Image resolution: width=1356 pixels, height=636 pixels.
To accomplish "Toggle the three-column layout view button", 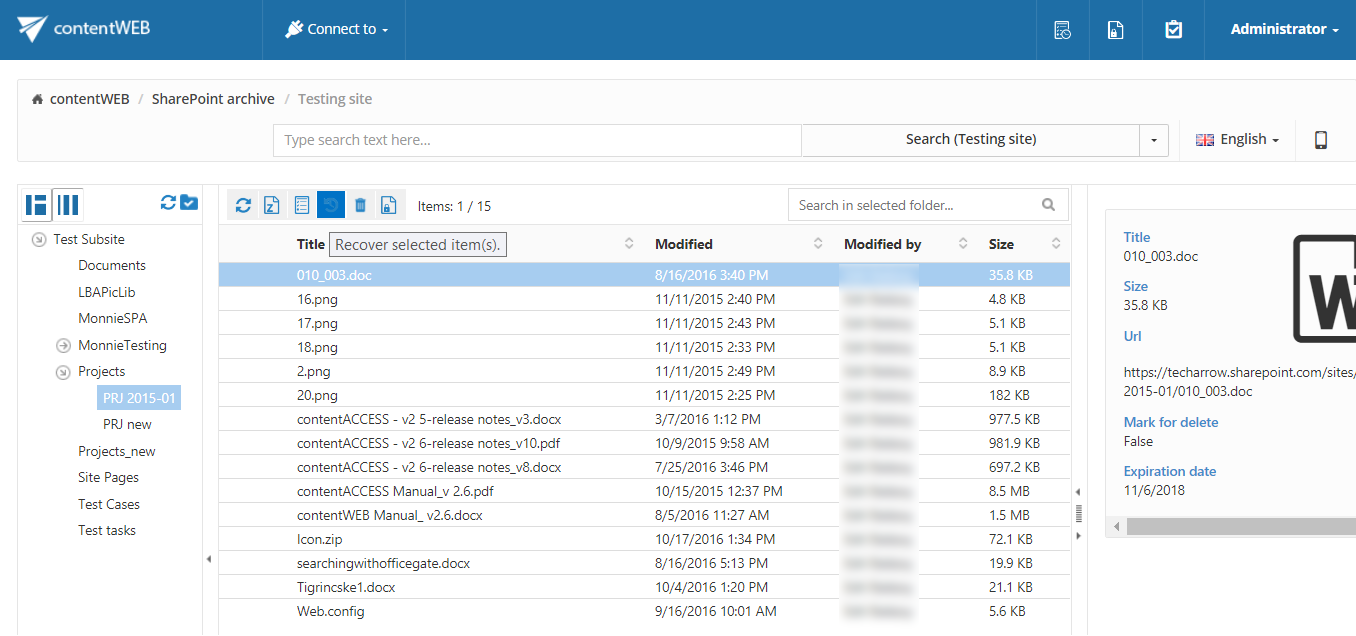I will coord(67,205).
